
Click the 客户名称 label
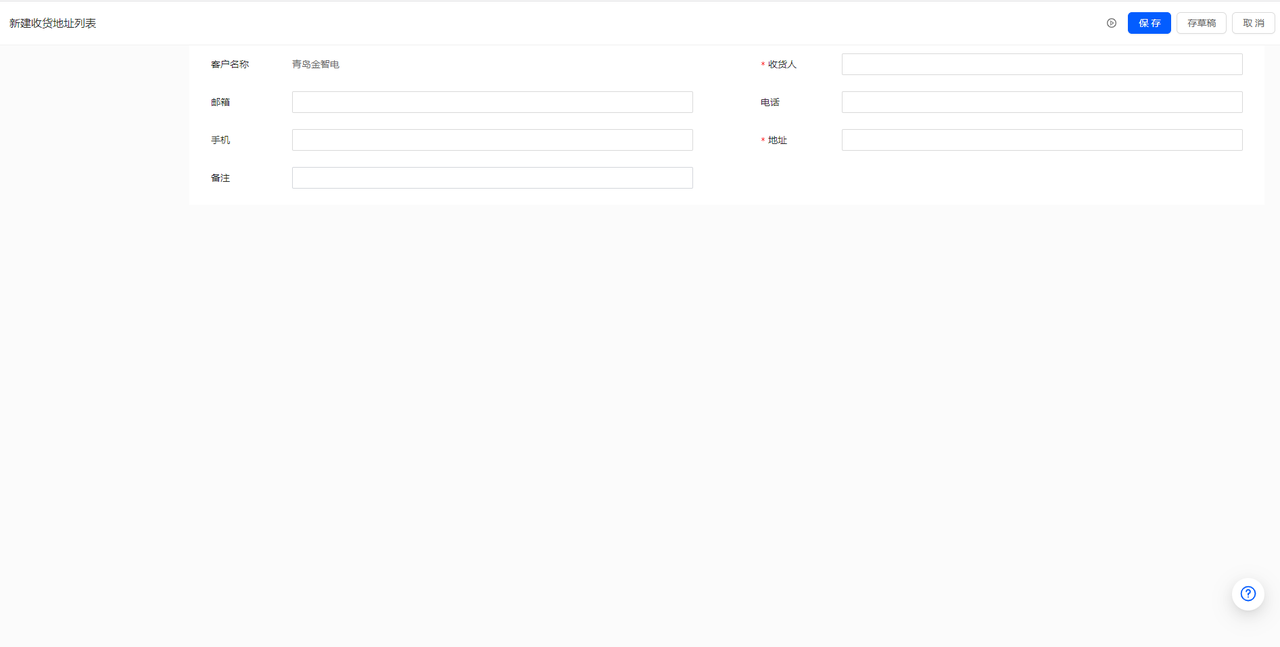(x=230, y=64)
